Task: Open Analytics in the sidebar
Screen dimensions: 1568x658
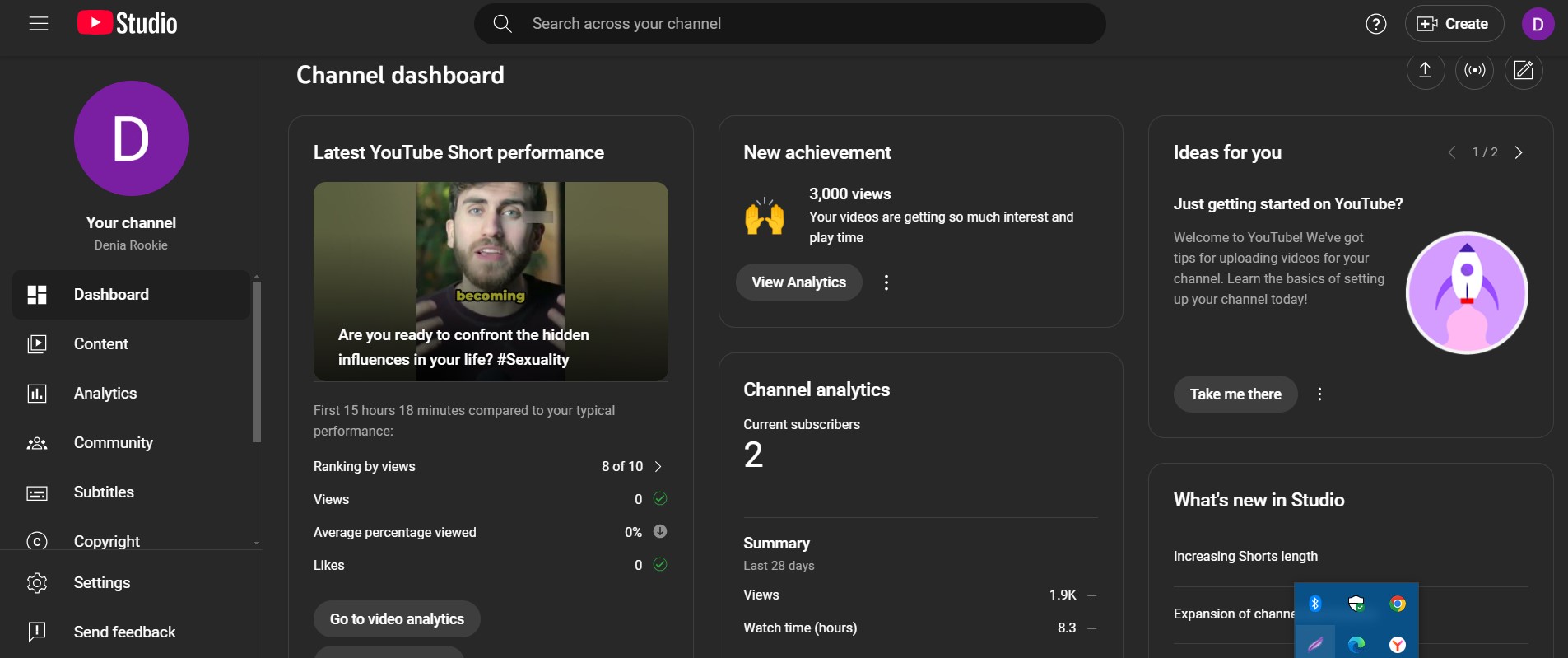Action: click(105, 394)
